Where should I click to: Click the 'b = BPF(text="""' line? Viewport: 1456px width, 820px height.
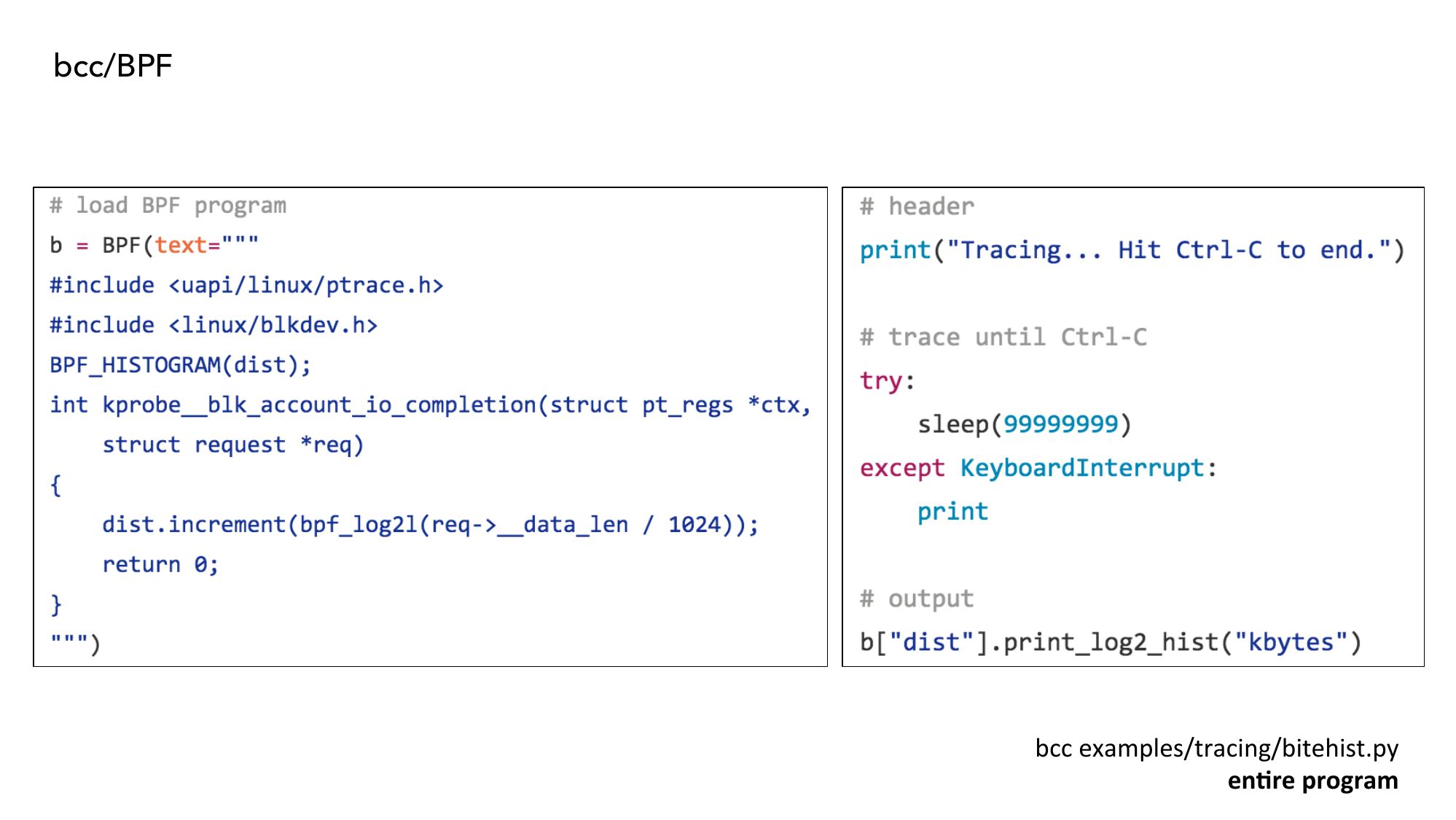coord(154,245)
